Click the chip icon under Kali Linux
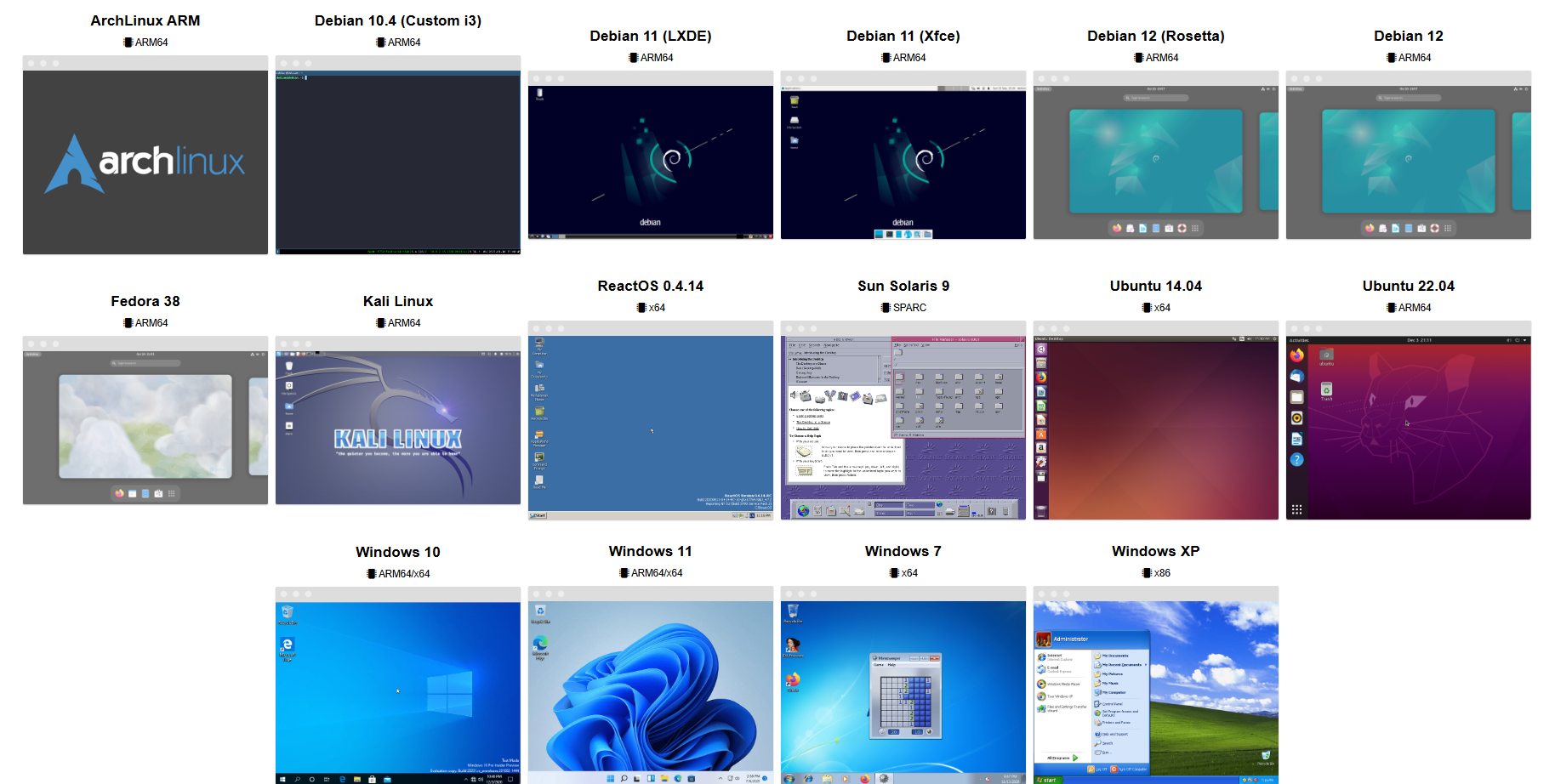Image resolution: width=1555 pixels, height=784 pixels. click(x=380, y=323)
